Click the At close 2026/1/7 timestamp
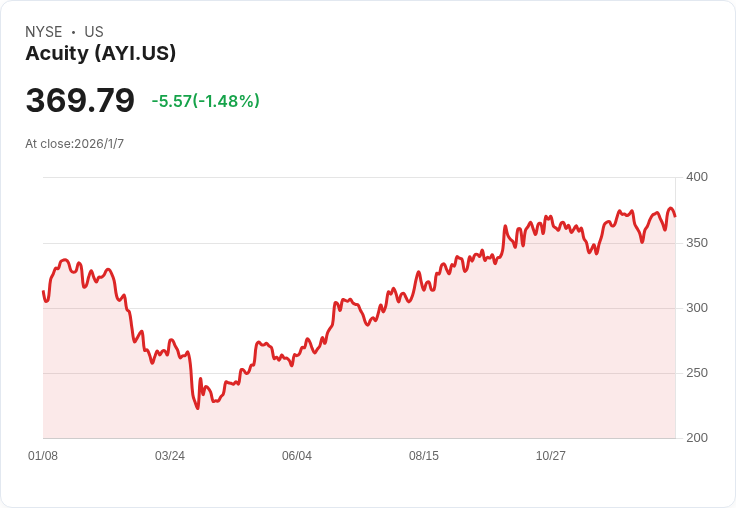This screenshot has height=508, width=736. [x=75, y=144]
